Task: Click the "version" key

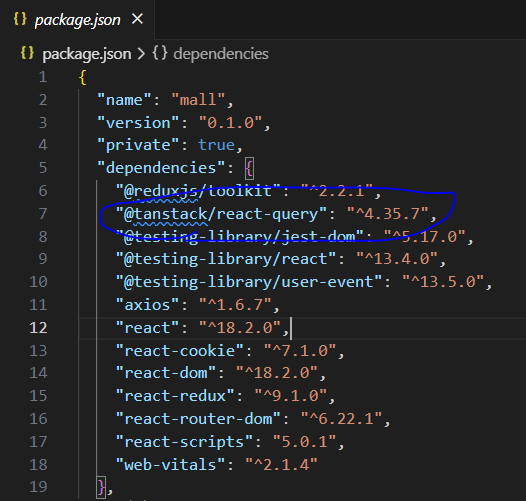Action: tap(138, 123)
